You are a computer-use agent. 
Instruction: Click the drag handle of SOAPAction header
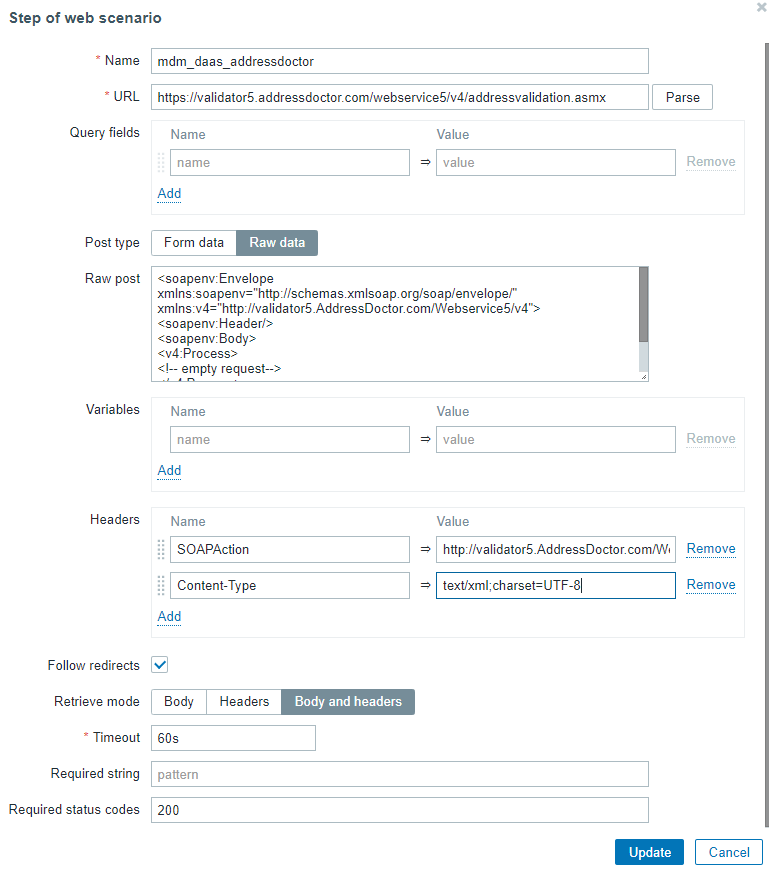(162, 549)
